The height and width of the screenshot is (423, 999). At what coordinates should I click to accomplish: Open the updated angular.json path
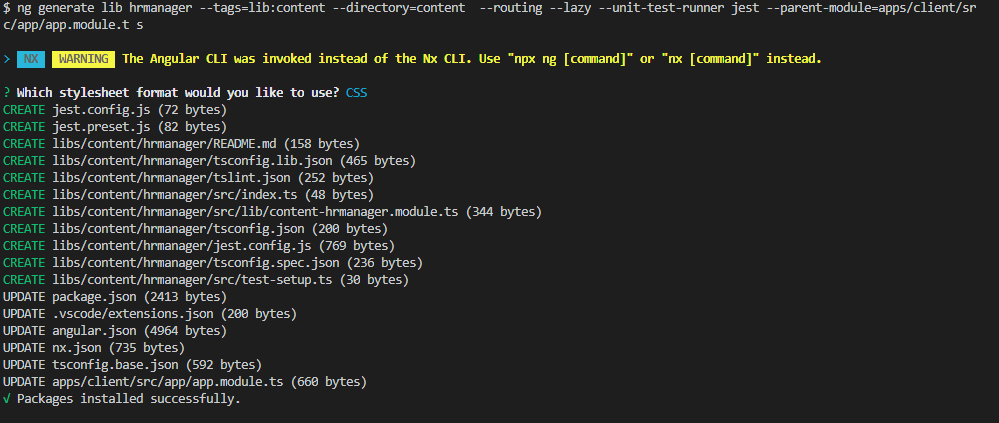[x=95, y=331]
